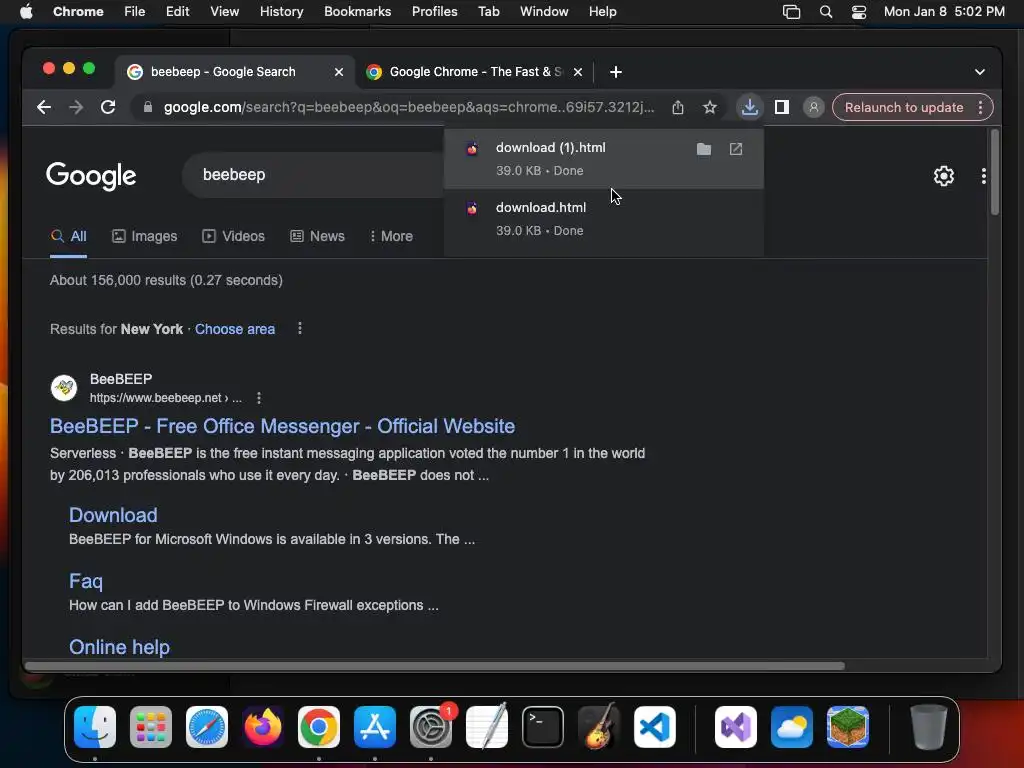
Task: Open the BeeBEEP Official Website result
Action: [282, 426]
